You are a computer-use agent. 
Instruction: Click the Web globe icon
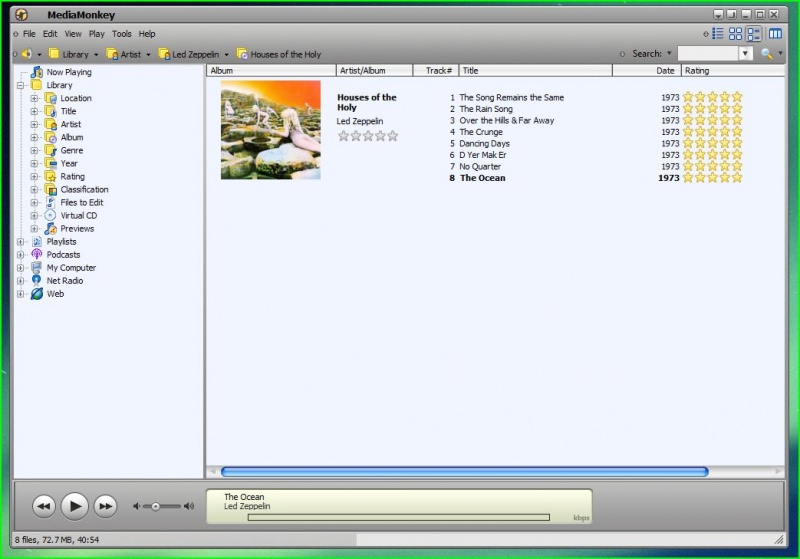pyautogui.click(x=37, y=294)
